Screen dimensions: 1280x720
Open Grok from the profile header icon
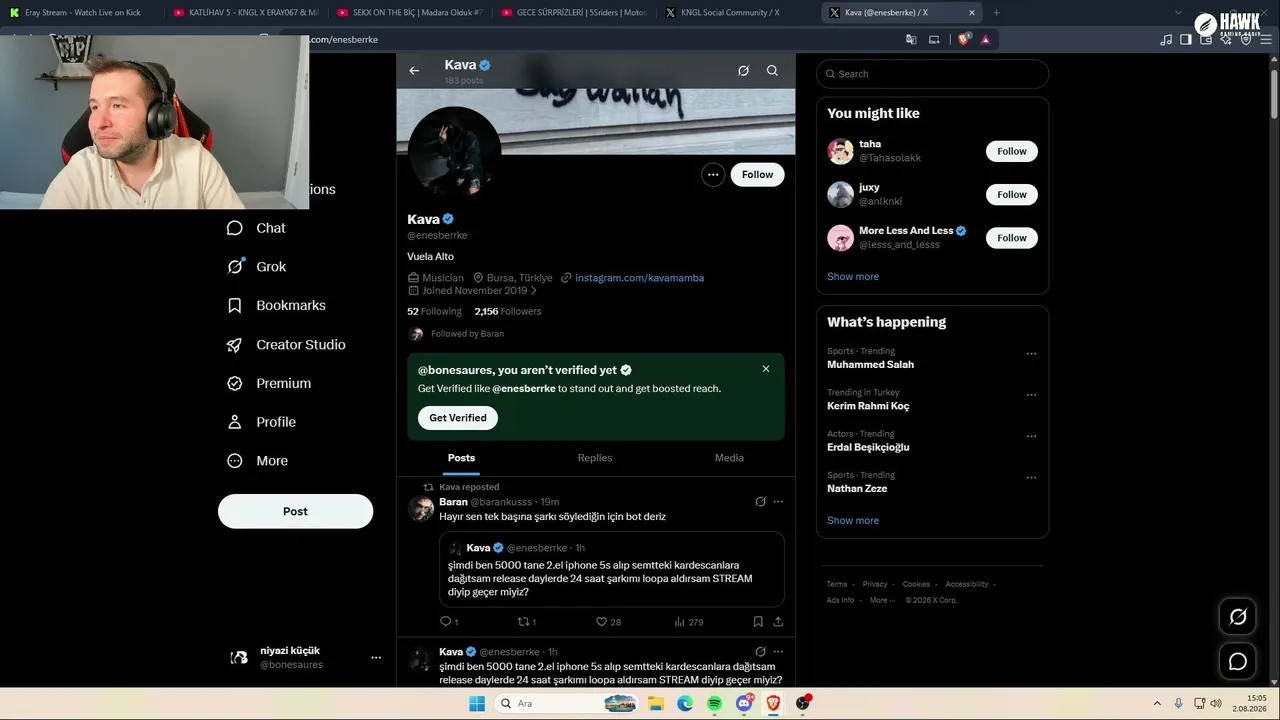[x=743, y=71]
